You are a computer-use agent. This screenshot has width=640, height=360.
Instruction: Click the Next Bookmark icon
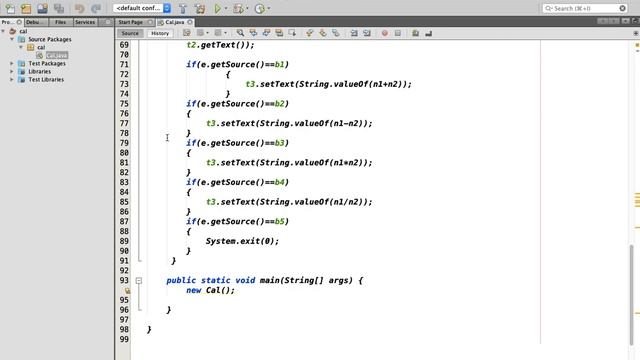point(322,33)
